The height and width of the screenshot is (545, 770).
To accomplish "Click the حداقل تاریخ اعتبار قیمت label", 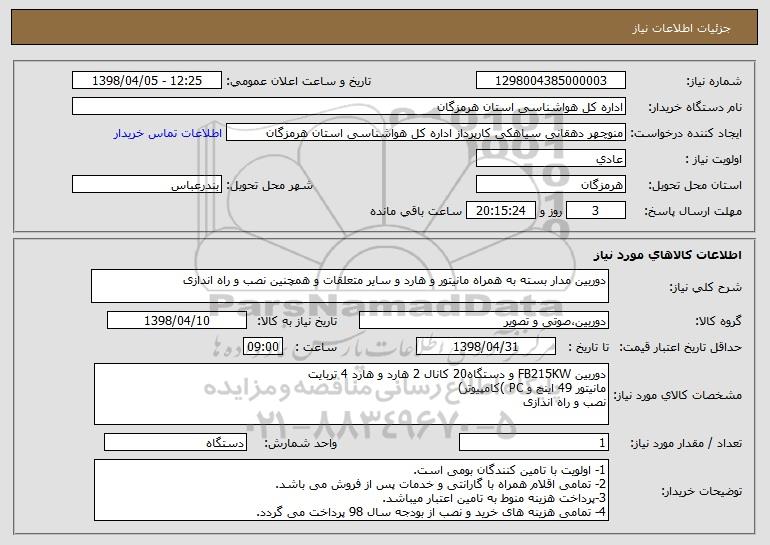I will pyautogui.click(x=681, y=347).
